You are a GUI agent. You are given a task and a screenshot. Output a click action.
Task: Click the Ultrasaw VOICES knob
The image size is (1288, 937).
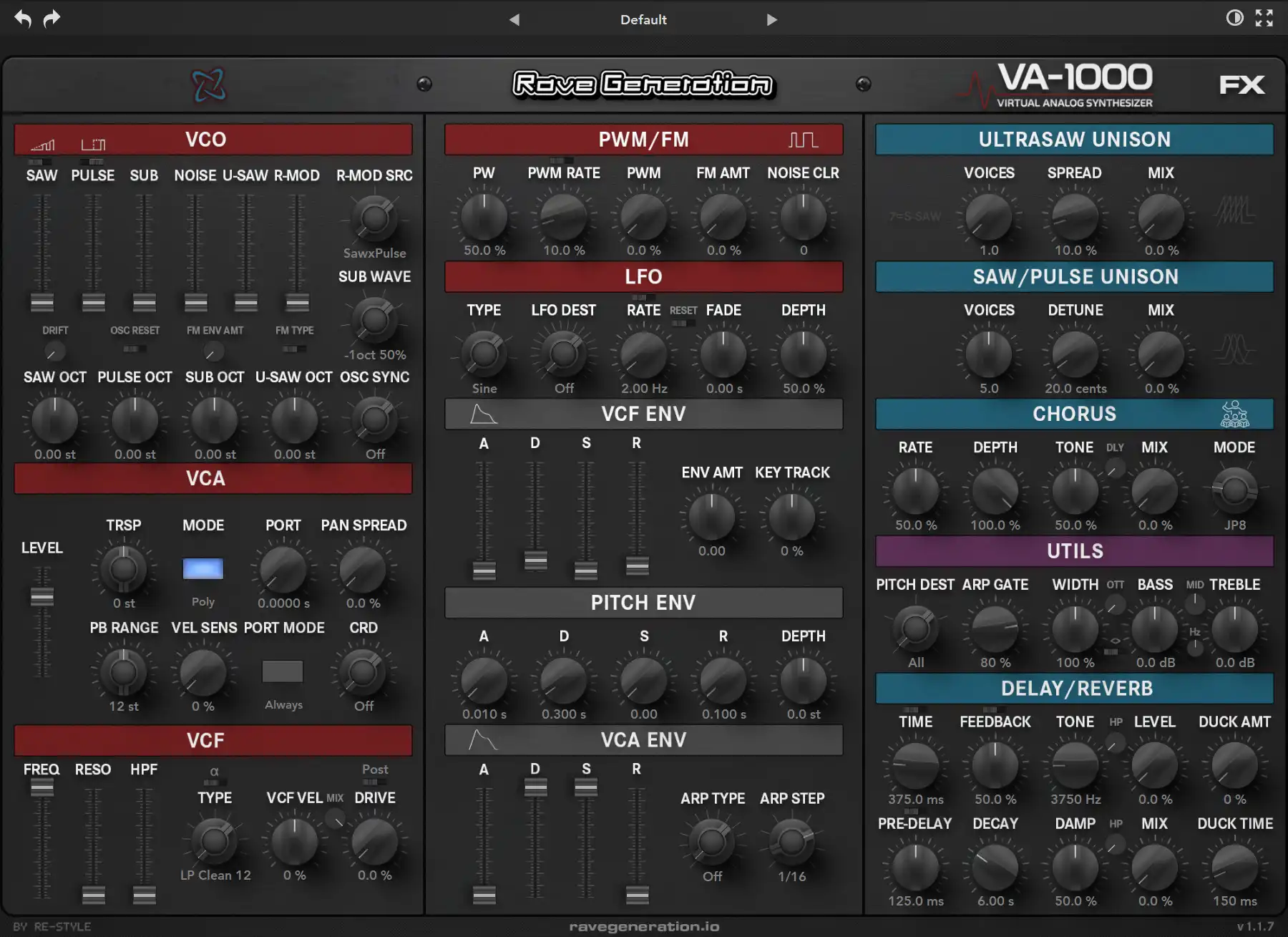click(988, 216)
